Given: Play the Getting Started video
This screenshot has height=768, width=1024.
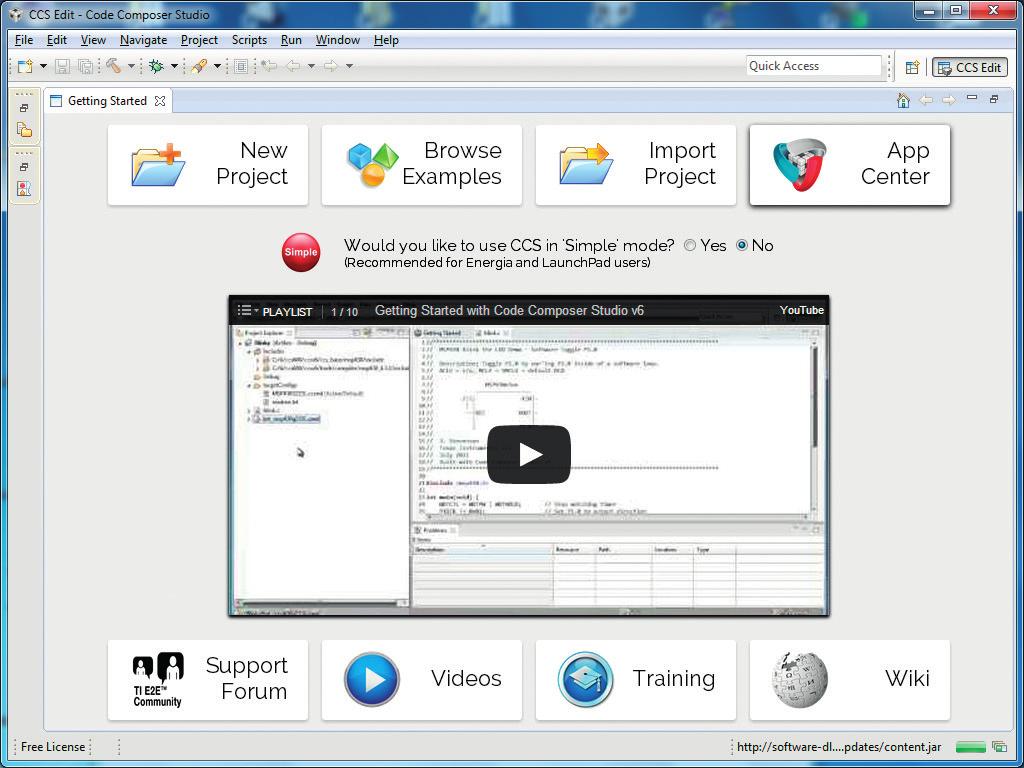Looking at the screenshot, I should 529,455.
